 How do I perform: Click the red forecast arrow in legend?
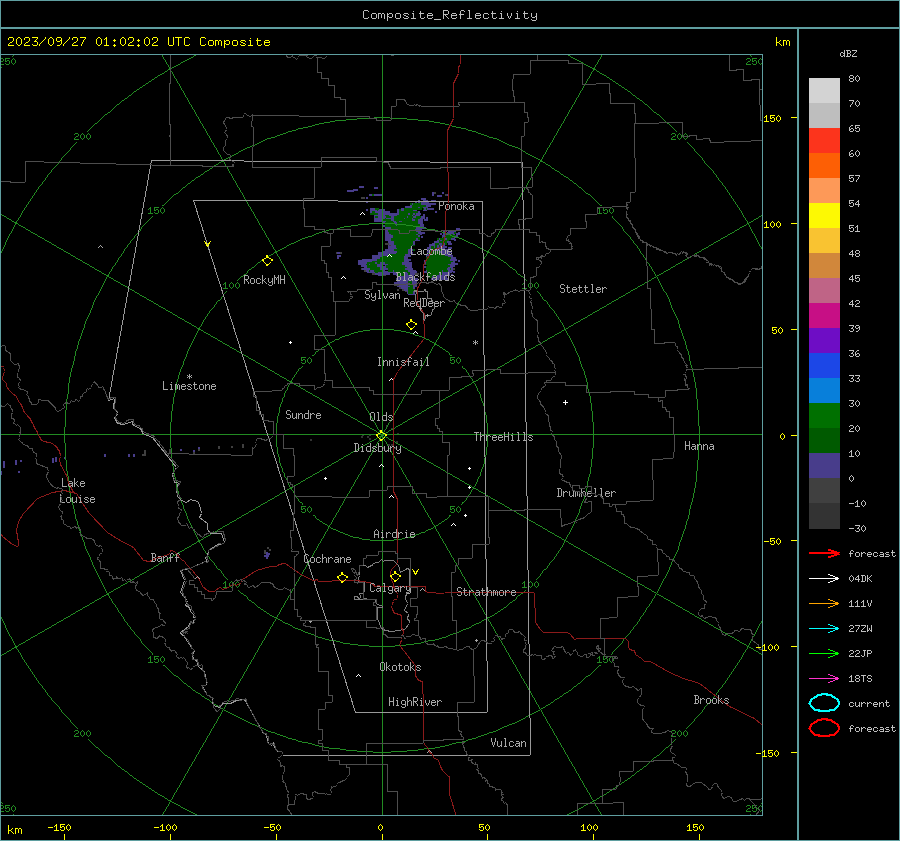pos(824,553)
